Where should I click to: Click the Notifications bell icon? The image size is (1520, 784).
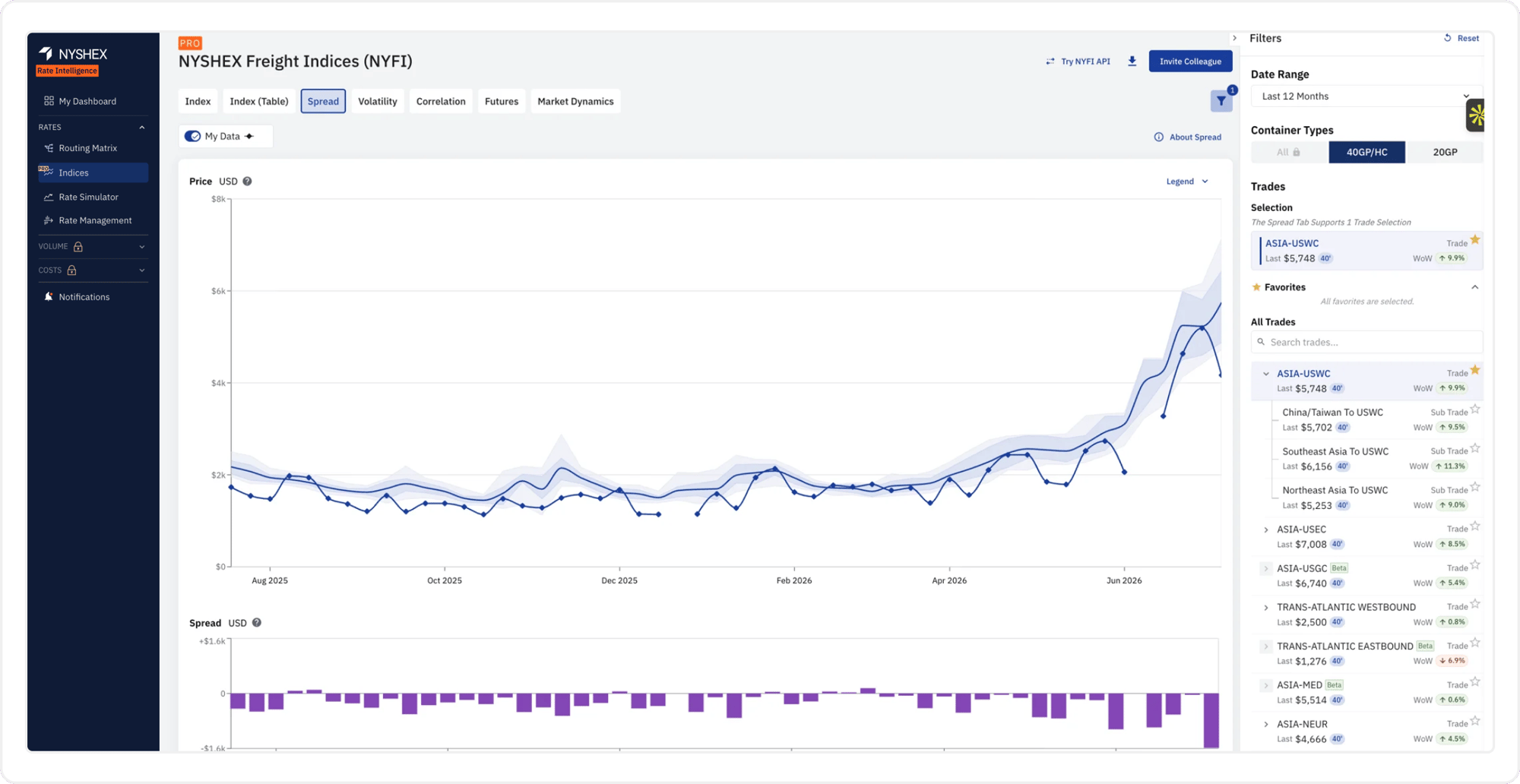(49, 297)
